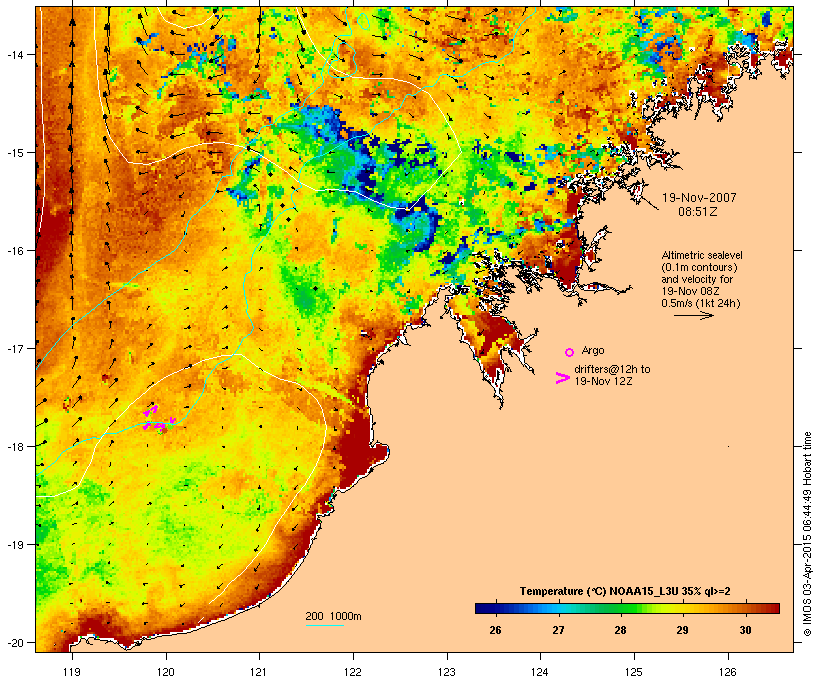Click the longitude axis label '125'
820x680 pixels.
pos(634,672)
